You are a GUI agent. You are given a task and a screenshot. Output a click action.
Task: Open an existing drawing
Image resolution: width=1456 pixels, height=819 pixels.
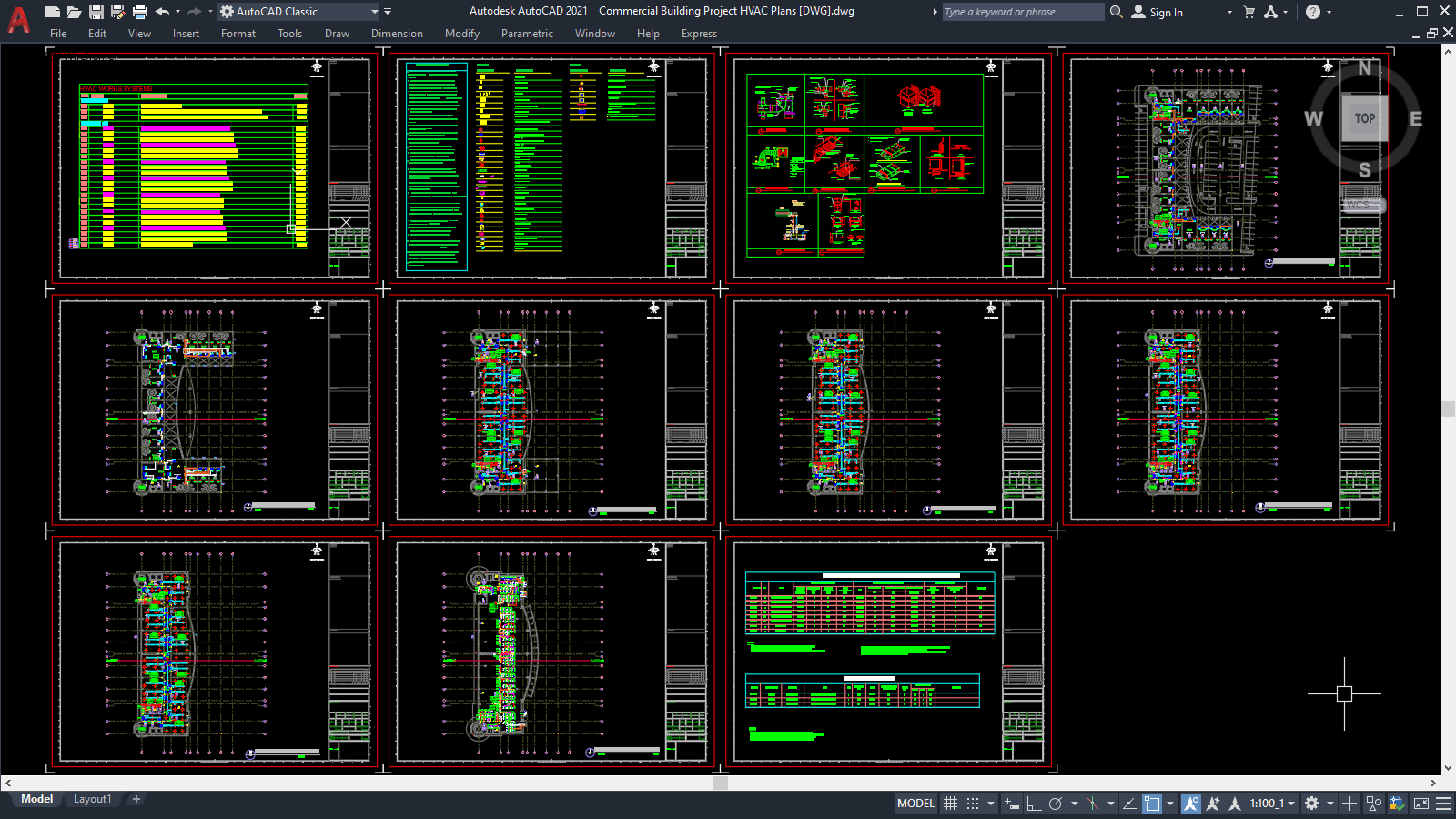tap(75, 12)
